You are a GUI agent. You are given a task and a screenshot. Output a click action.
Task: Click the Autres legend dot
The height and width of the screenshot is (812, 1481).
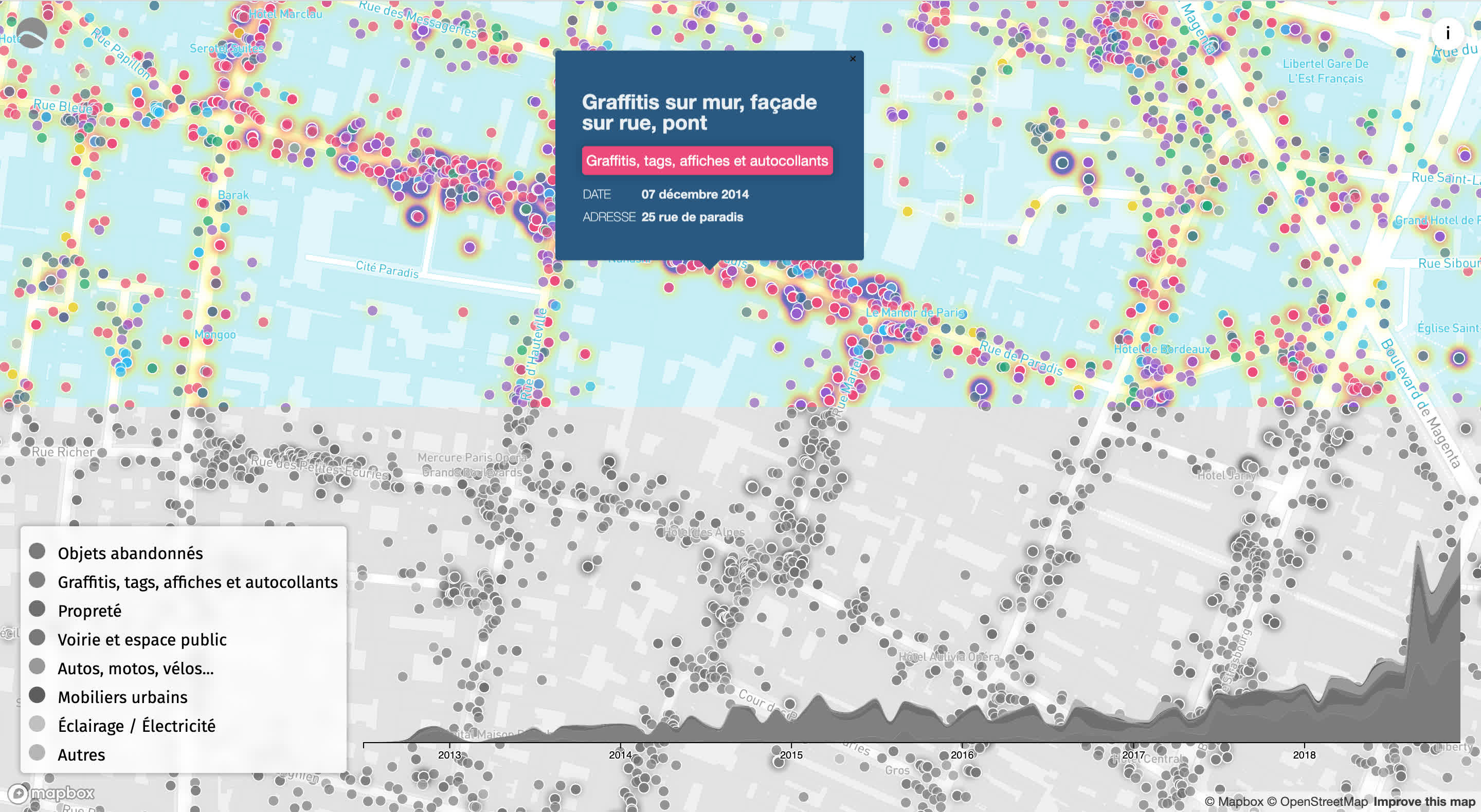(38, 752)
